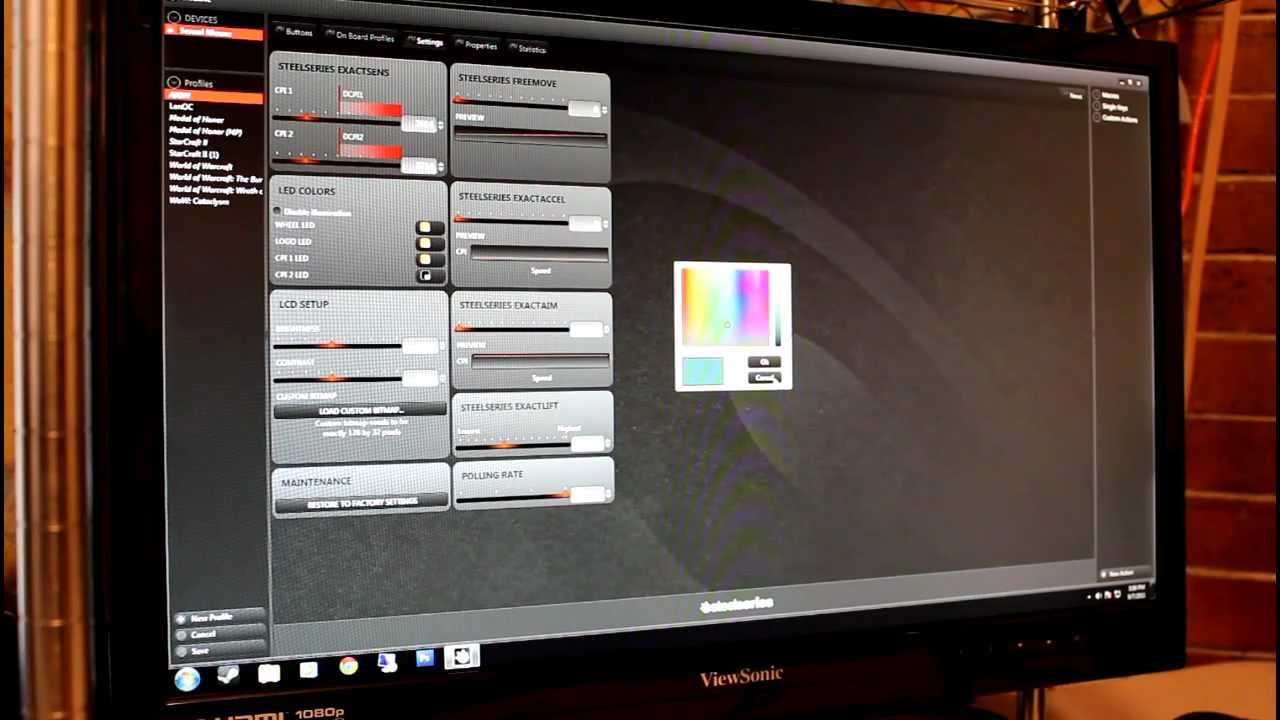Click the ExactAccel value stepper arrows
The width and height of the screenshot is (1280, 720).
click(605, 224)
